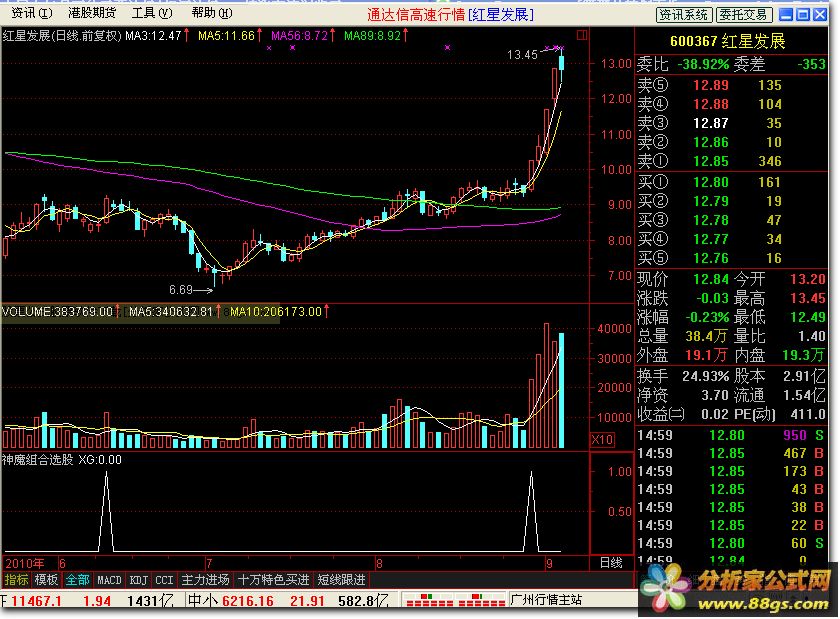
Task: Click the 神魔组合选股 indicator title
Action: (38, 460)
